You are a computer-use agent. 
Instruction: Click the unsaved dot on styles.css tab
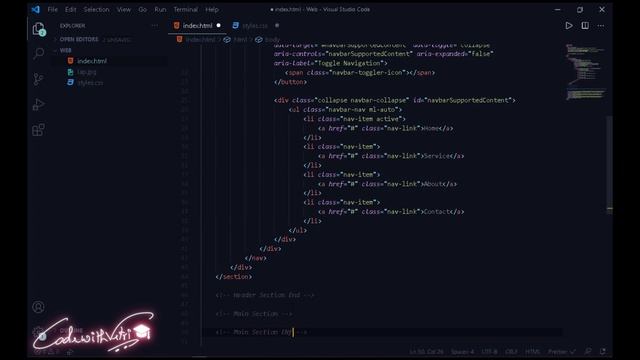[x=277, y=25]
